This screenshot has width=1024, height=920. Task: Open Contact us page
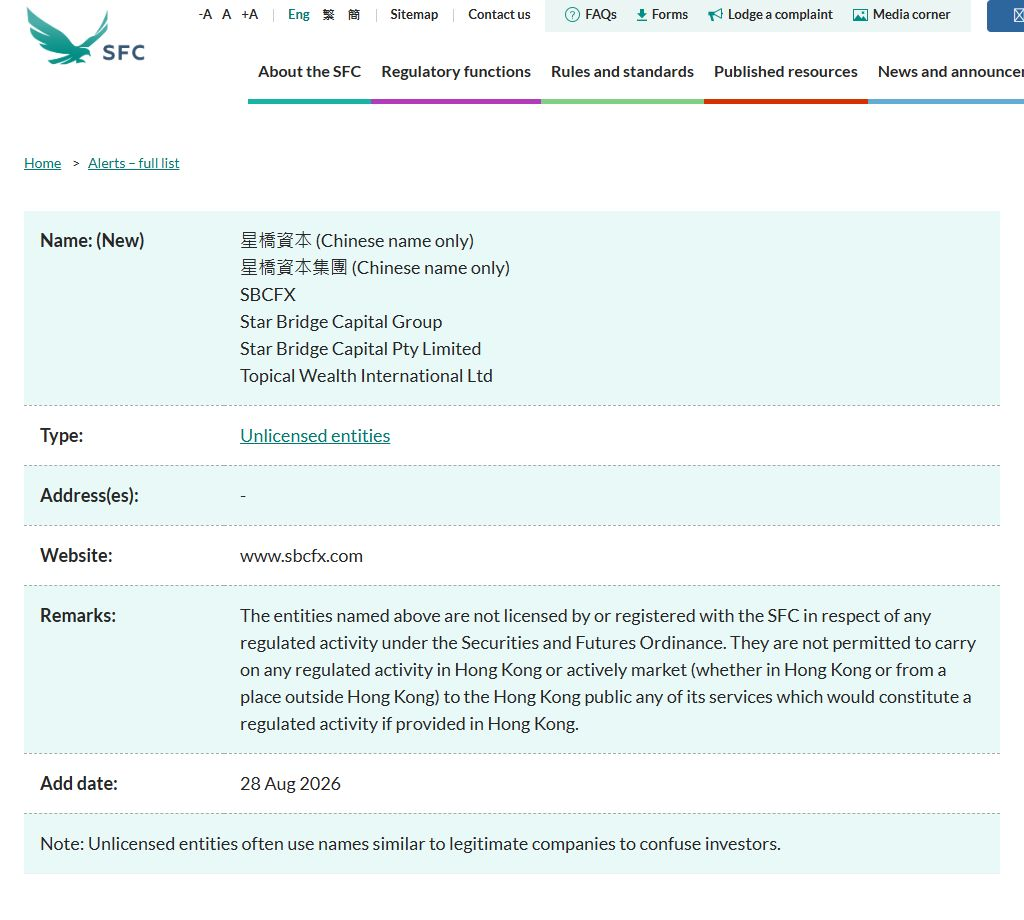499,14
